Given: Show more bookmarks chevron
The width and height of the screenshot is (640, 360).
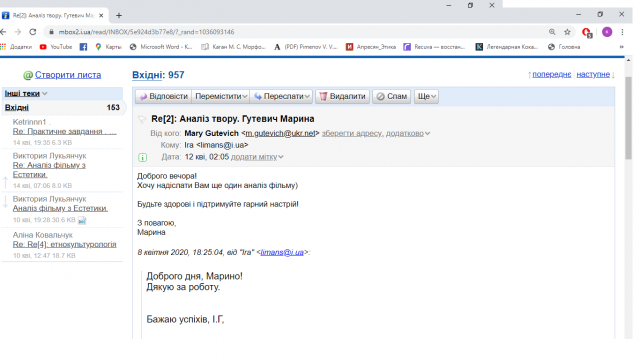Looking at the screenshot, I should pos(622,47).
